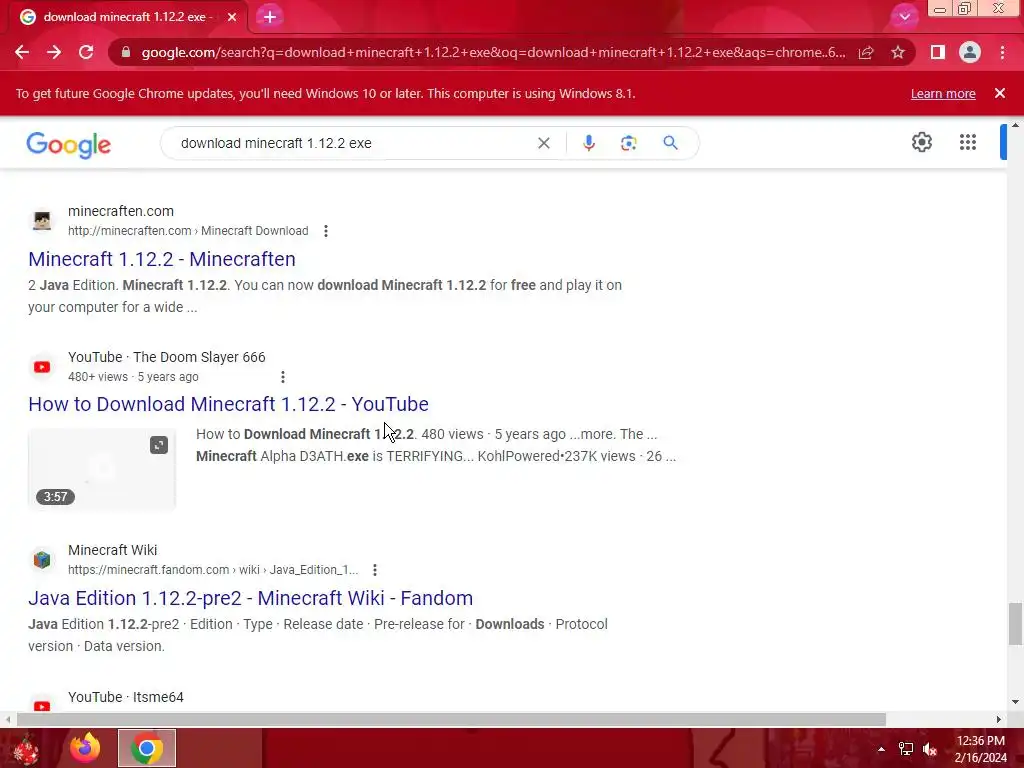Screen dimensions: 1024x768
Task: Open more options for Doom Slayer 666 result
Action: (283, 377)
